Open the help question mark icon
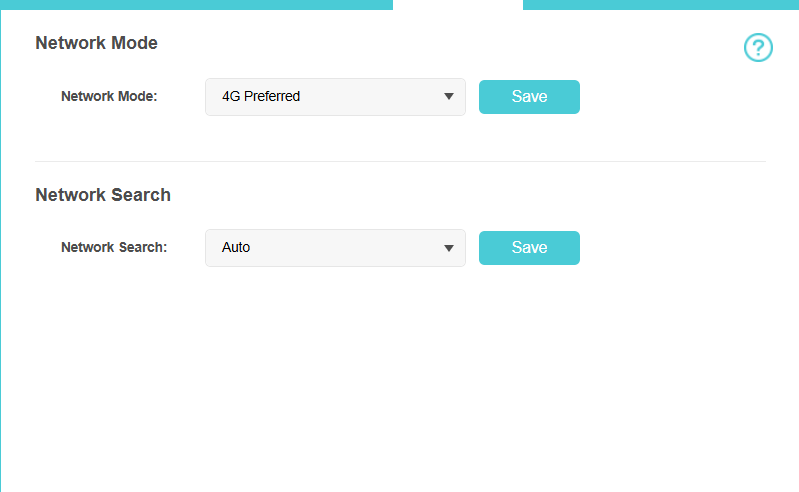The height and width of the screenshot is (492, 799). point(758,47)
